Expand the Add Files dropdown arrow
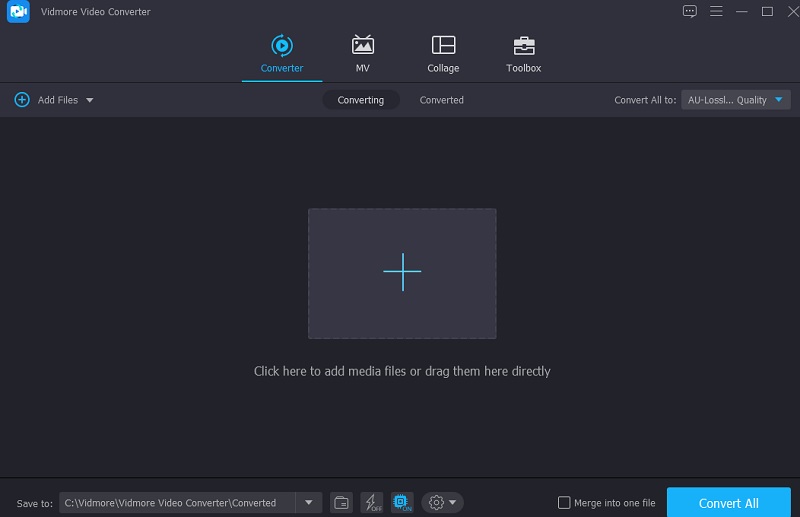This screenshot has height=517, width=800. (x=90, y=100)
